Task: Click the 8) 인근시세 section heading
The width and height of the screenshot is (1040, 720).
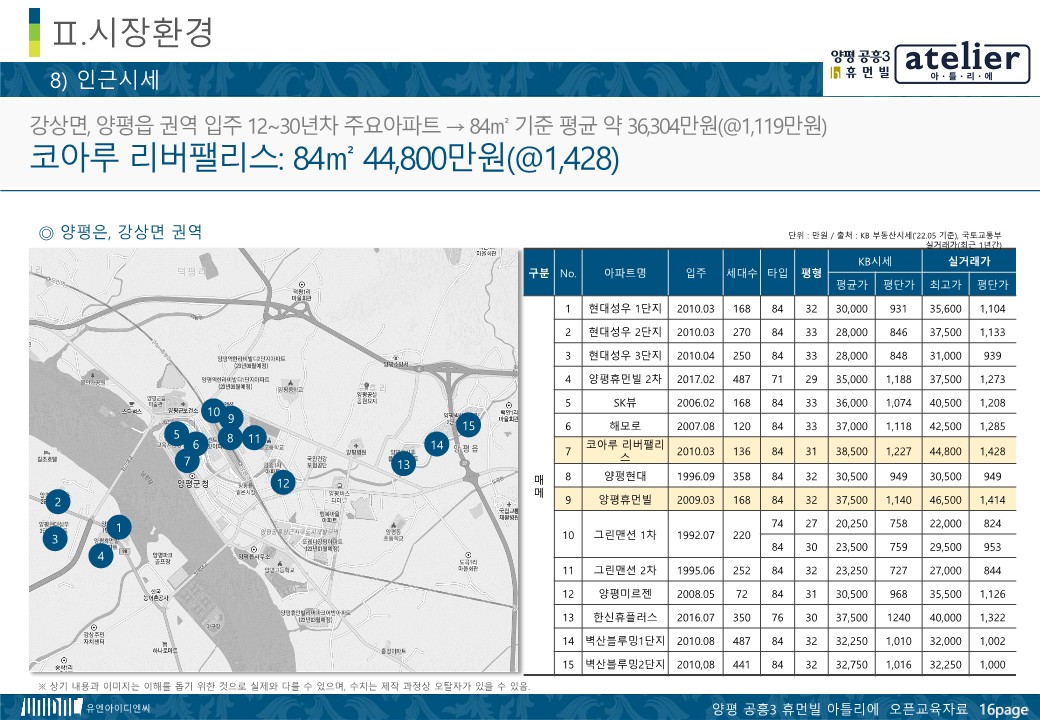Action: (x=105, y=80)
